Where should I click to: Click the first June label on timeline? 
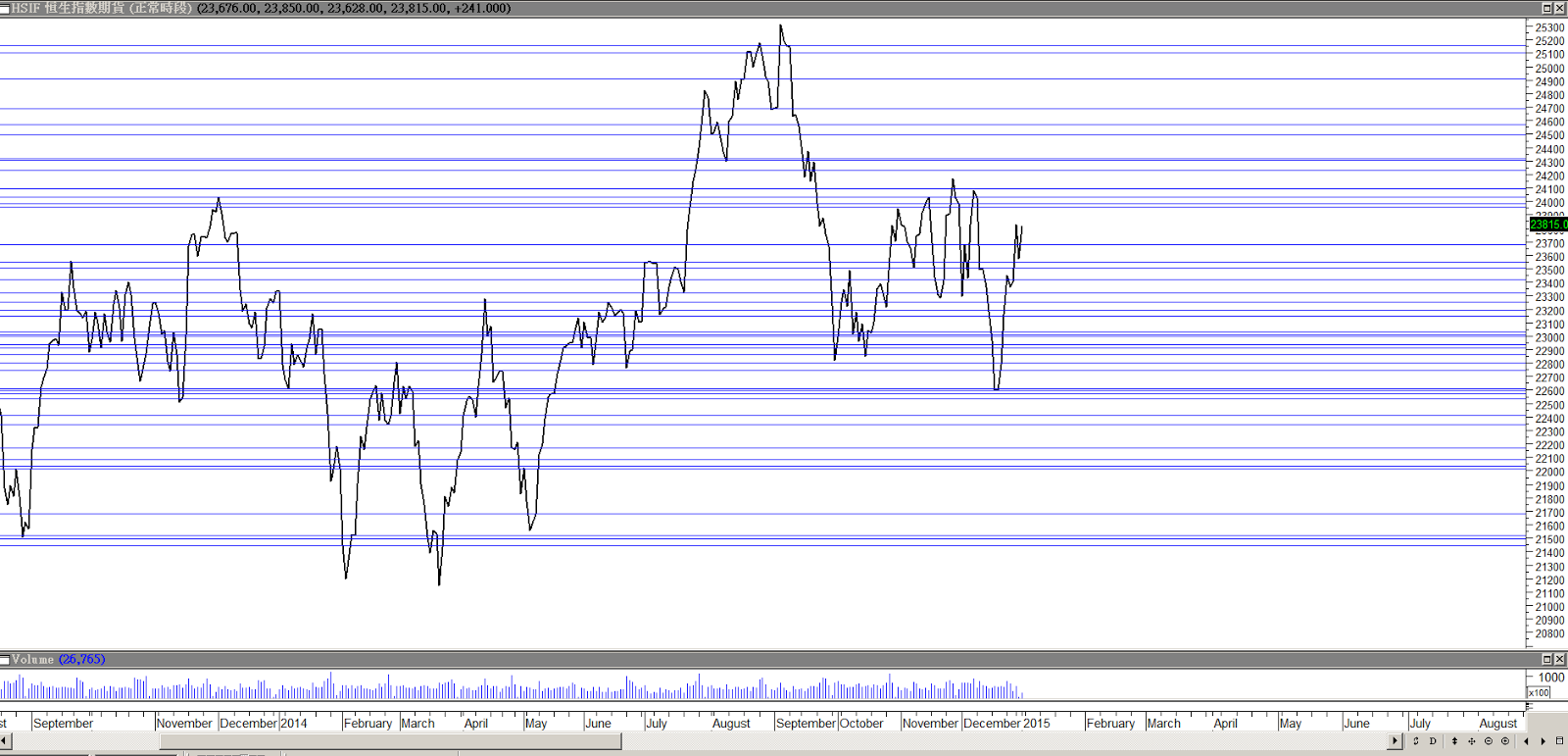coord(598,724)
